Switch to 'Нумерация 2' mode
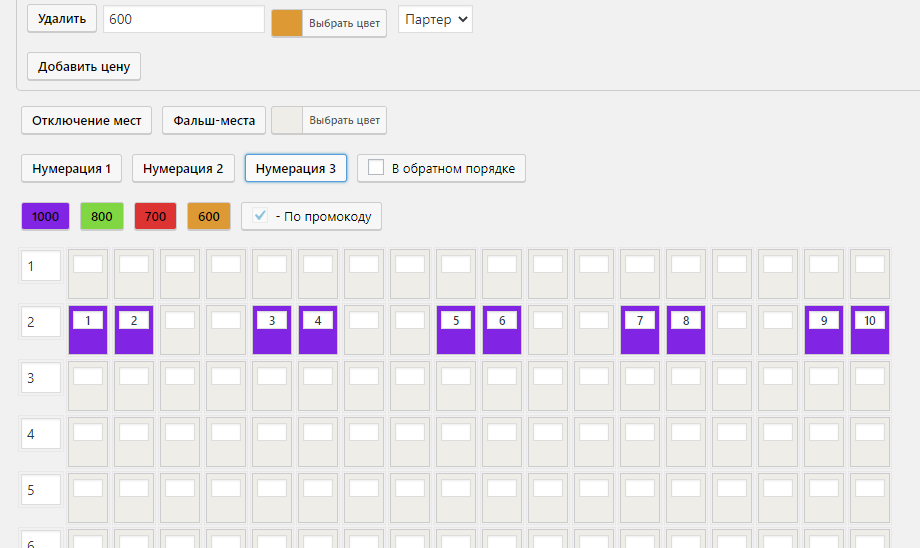The image size is (920, 548). click(x=183, y=168)
